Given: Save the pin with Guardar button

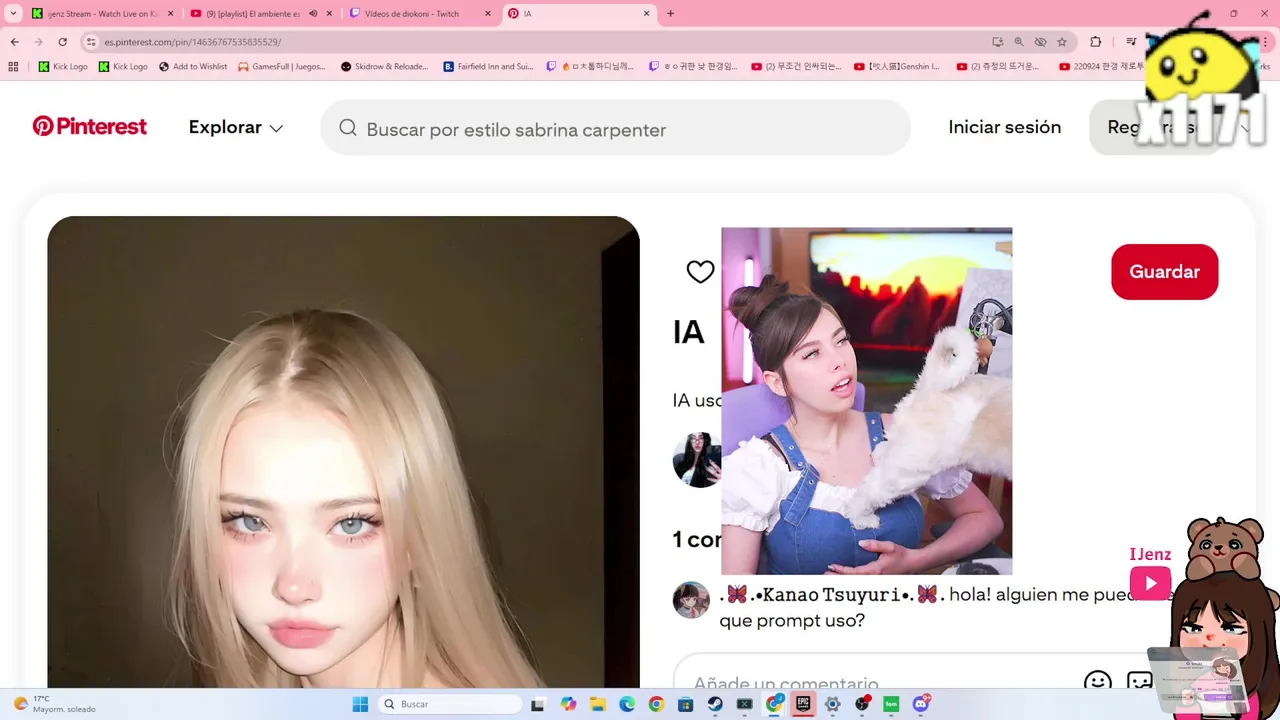Looking at the screenshot, I should pyautogui.click(x=1164, y=272).
